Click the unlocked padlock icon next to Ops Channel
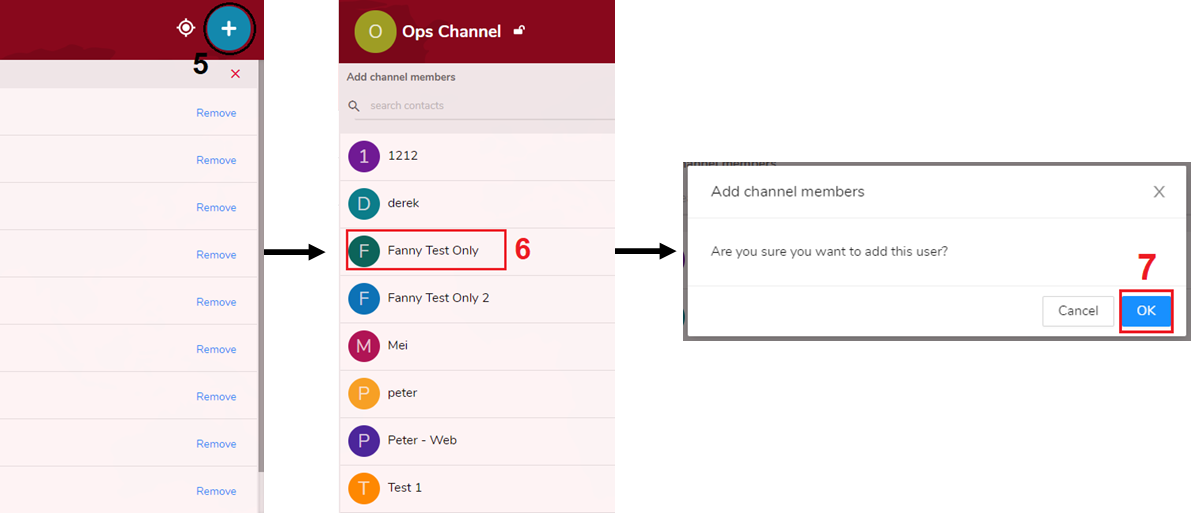The height and width of the screenshot is (513, 1191). tap(519, 30)
